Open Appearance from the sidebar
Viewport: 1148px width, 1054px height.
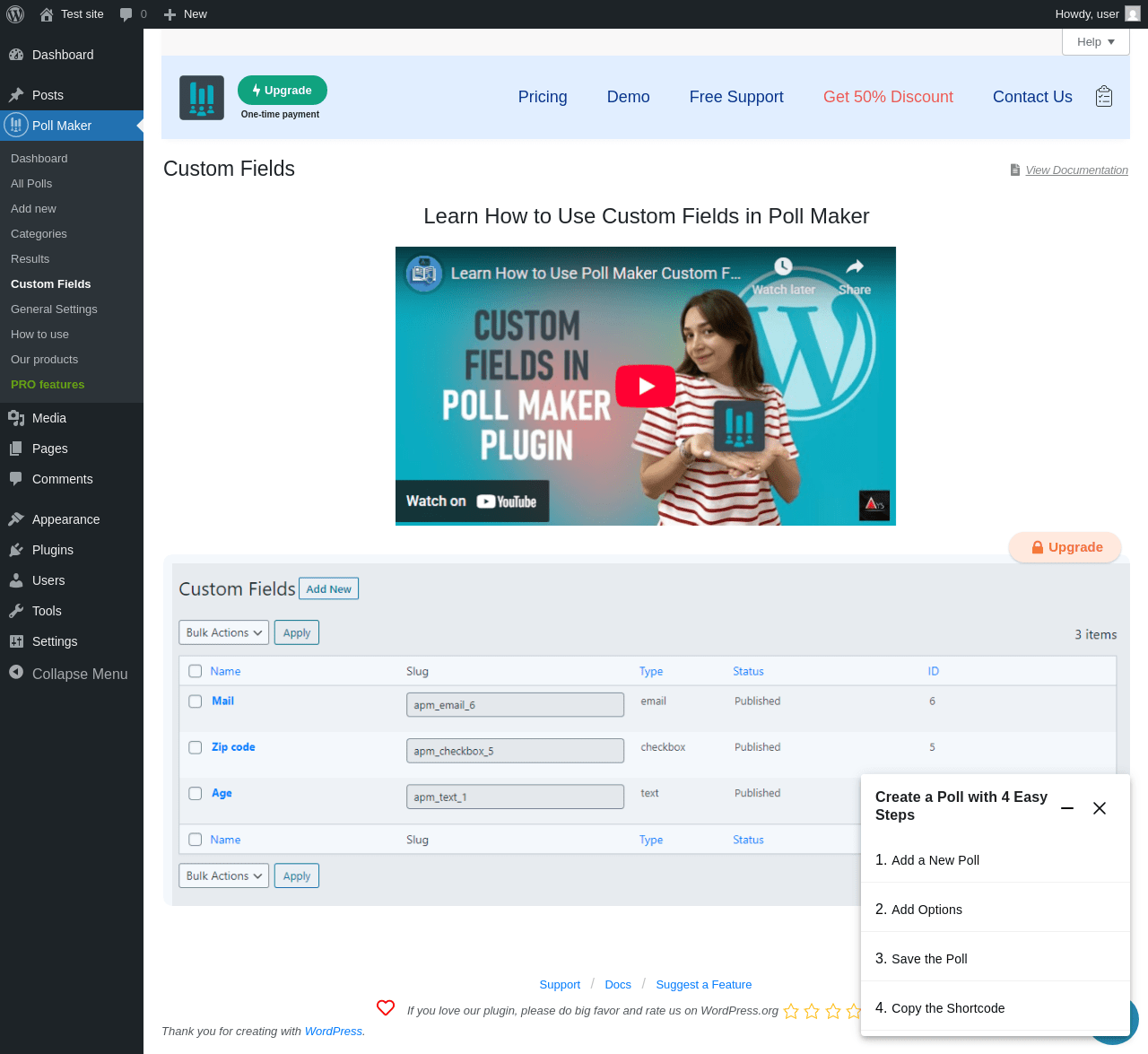72,519
